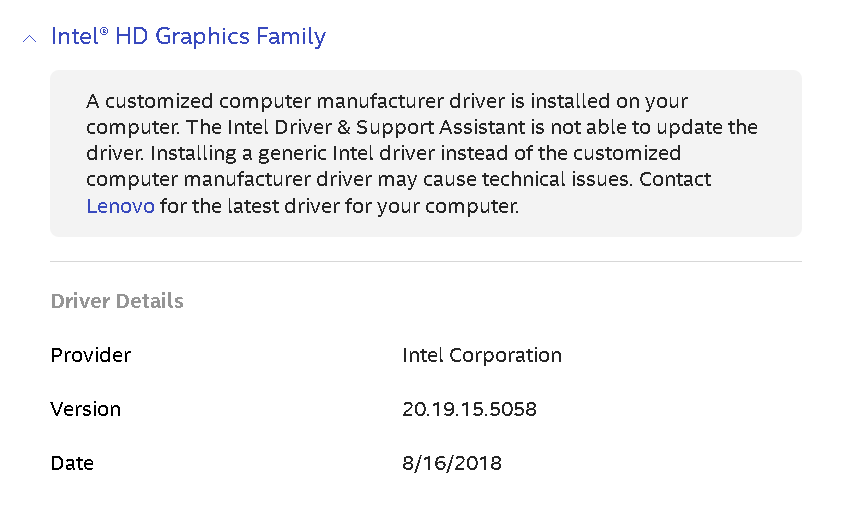The width and height of the screenshot is (844, 506).
Task: Click the Intel® HD Graphics Family heading
Action: 188,37
